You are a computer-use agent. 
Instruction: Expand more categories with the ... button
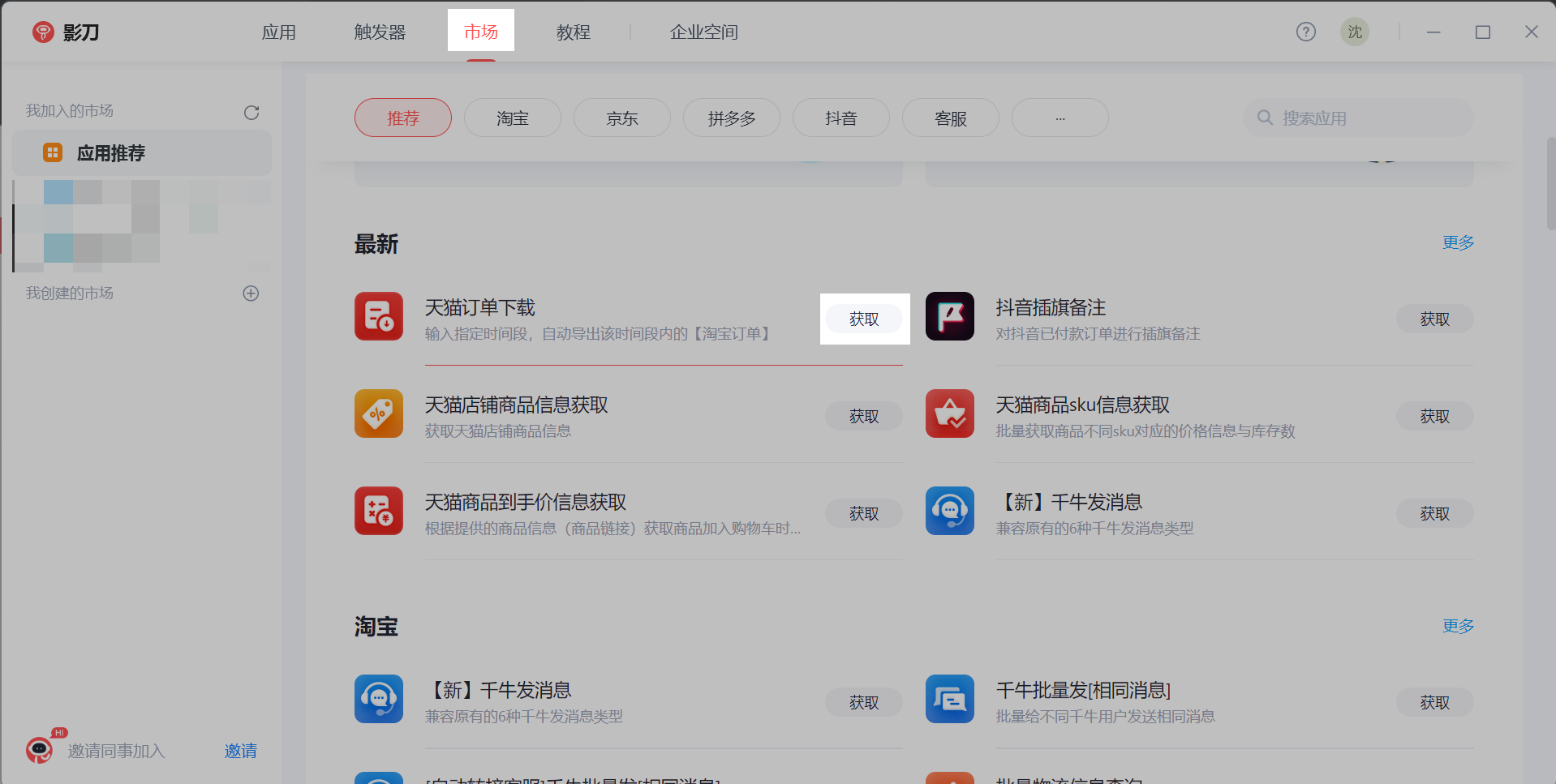tap(1060, 118)
